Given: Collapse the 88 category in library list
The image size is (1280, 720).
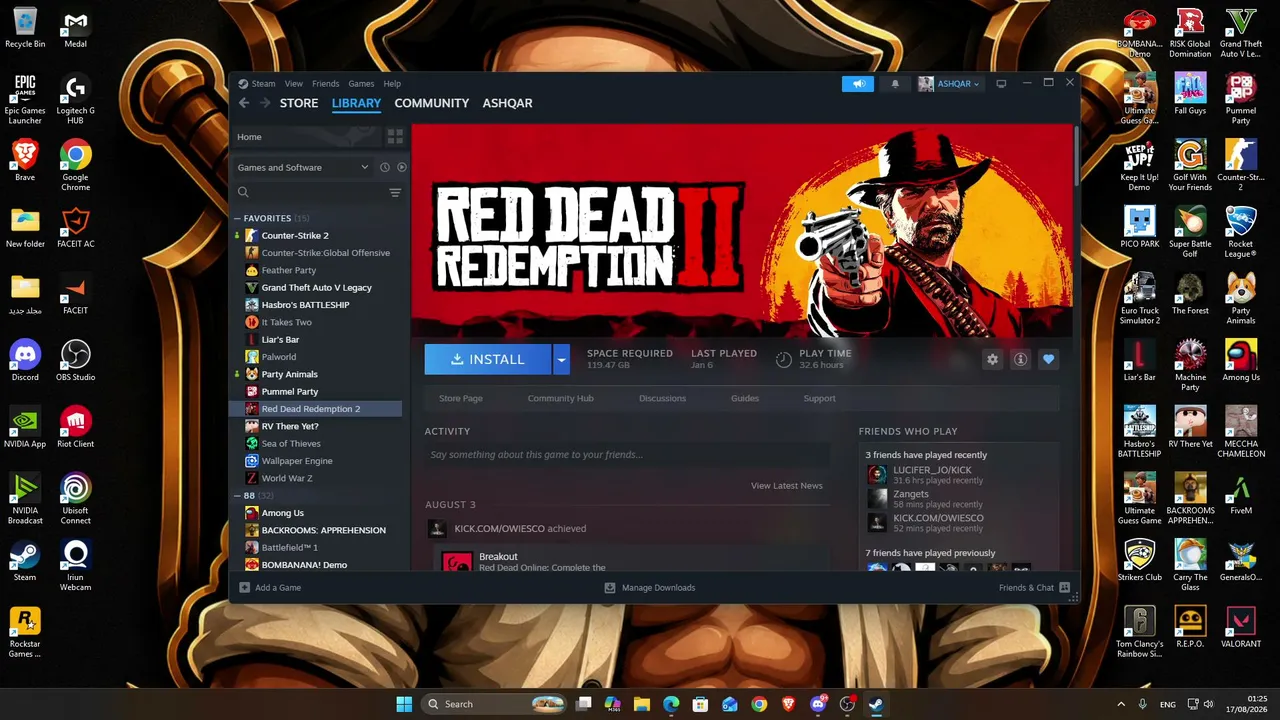Looking at the screenshot, I should click(237, 496).
